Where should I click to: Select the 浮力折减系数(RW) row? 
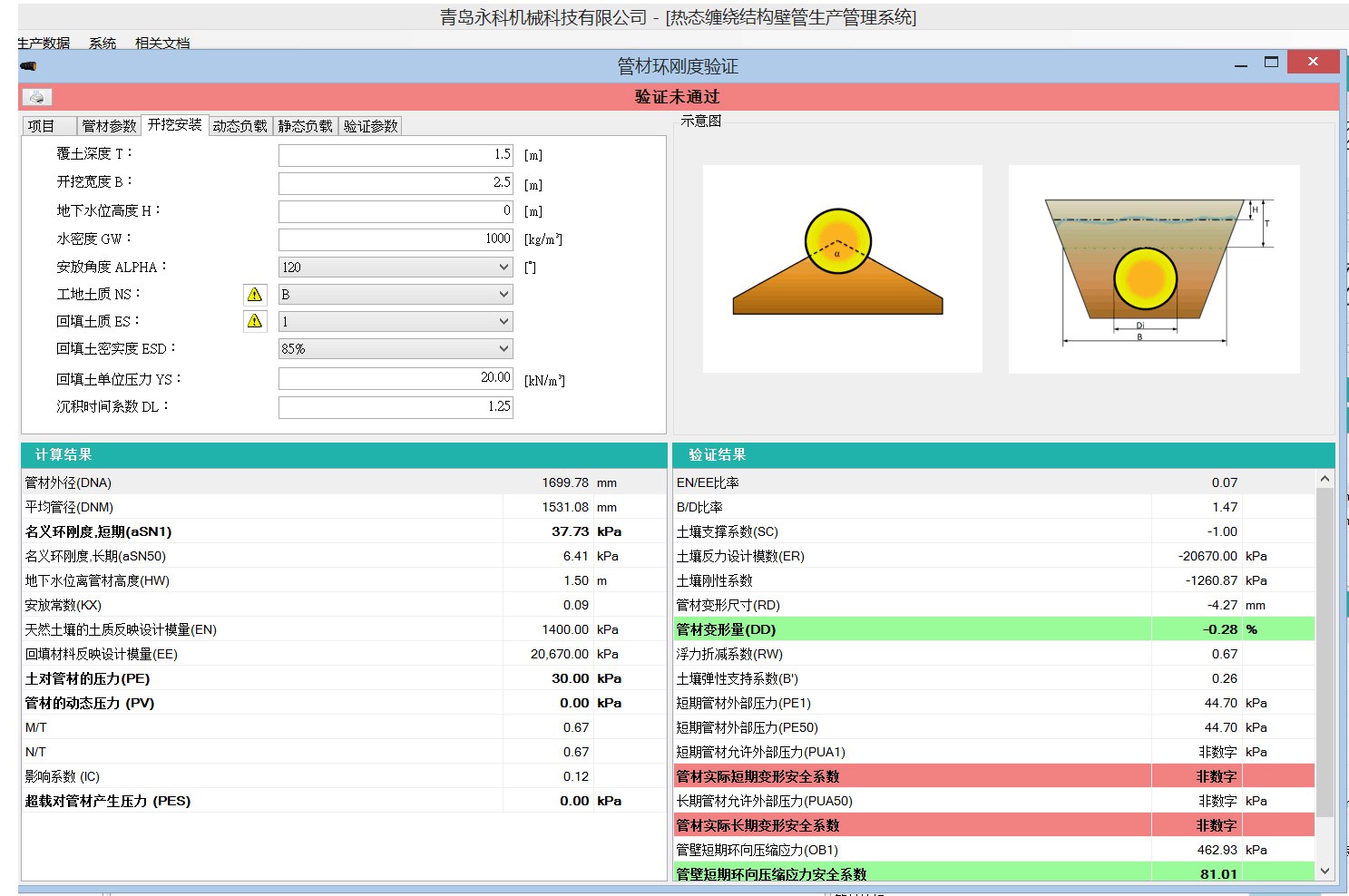994,654
